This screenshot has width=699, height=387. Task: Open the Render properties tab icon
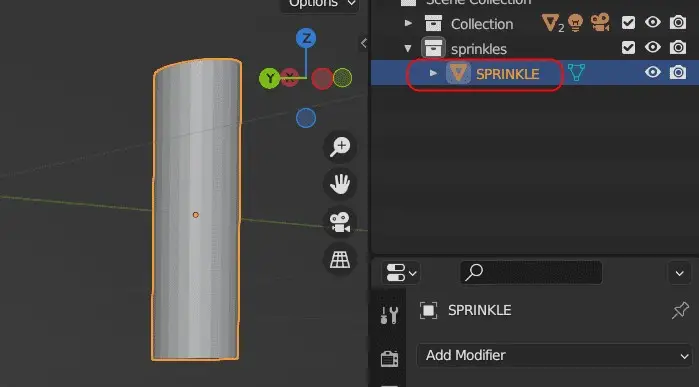tap(389, 358)
